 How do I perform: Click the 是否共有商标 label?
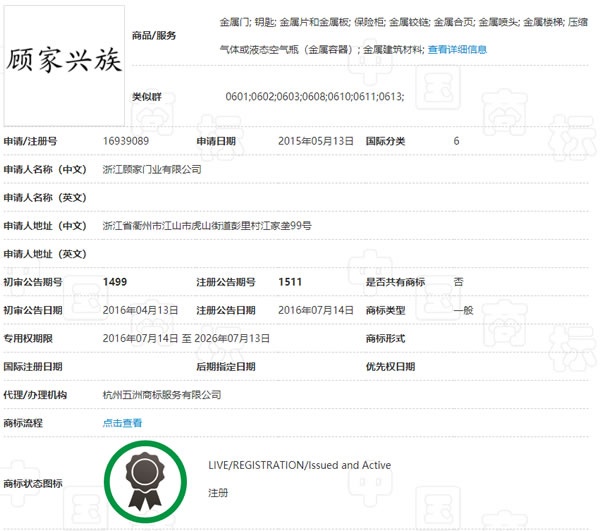395,282
